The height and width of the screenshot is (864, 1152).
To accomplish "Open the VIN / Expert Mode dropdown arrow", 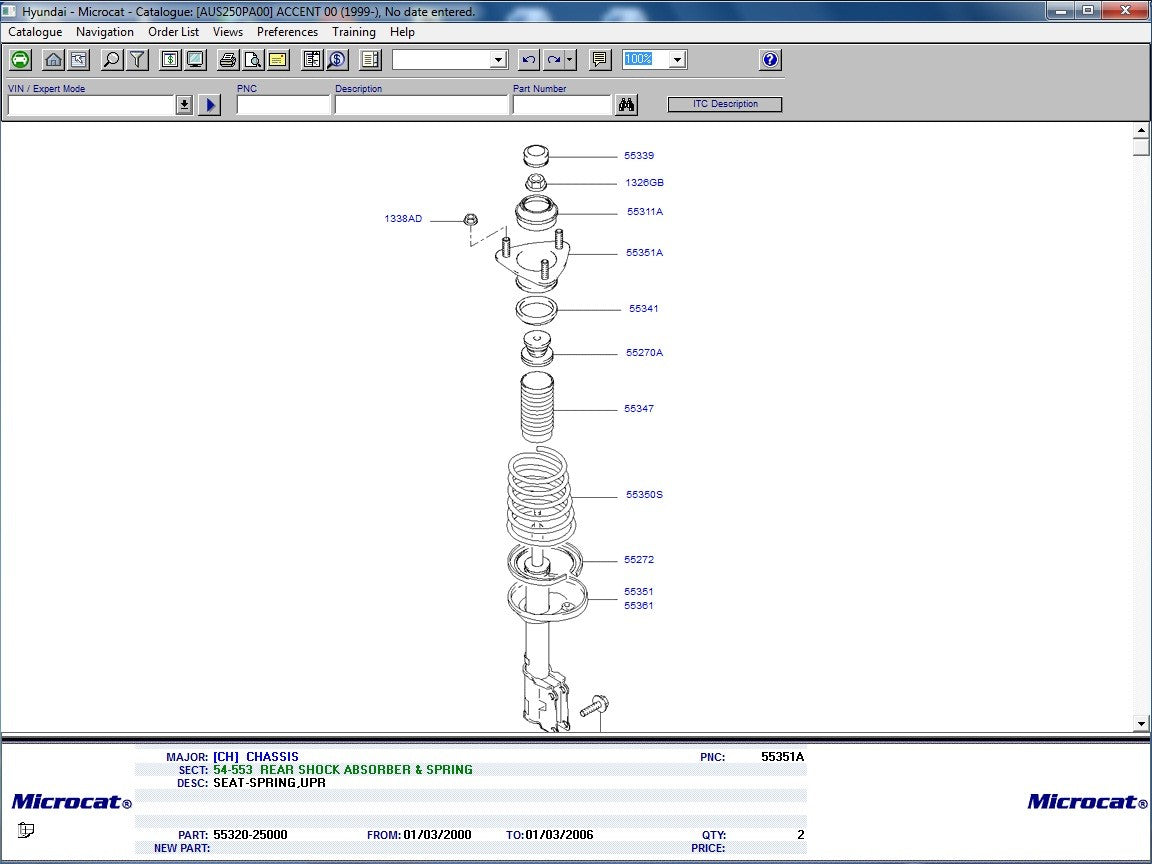I will tap(184, 105).
